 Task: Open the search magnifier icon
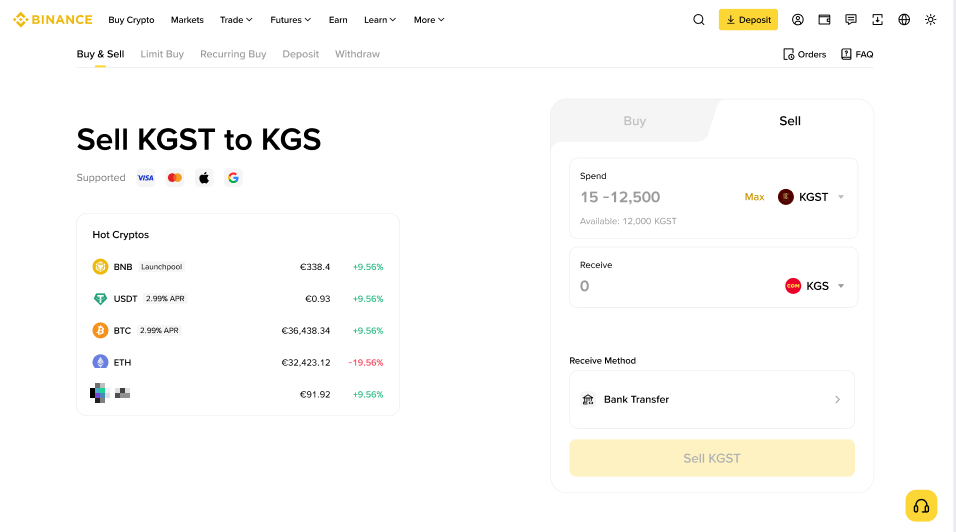699,20
